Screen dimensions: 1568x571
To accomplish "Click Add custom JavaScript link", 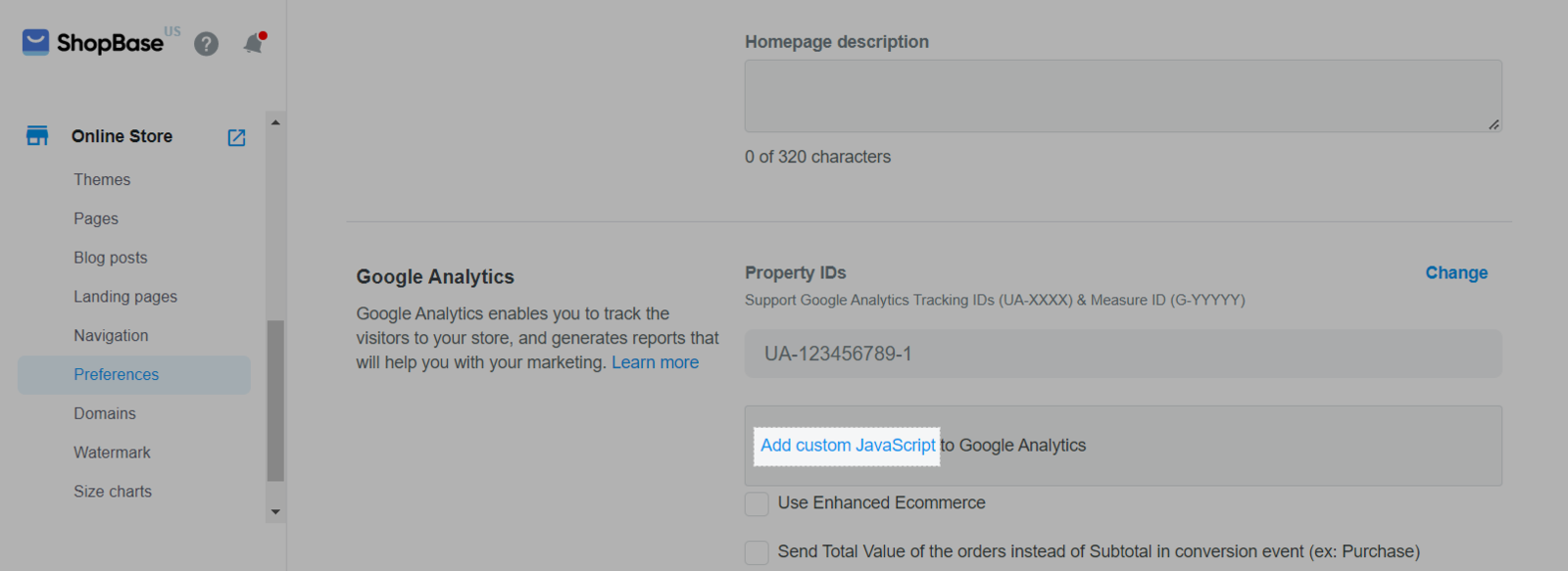I will [848, 446].
